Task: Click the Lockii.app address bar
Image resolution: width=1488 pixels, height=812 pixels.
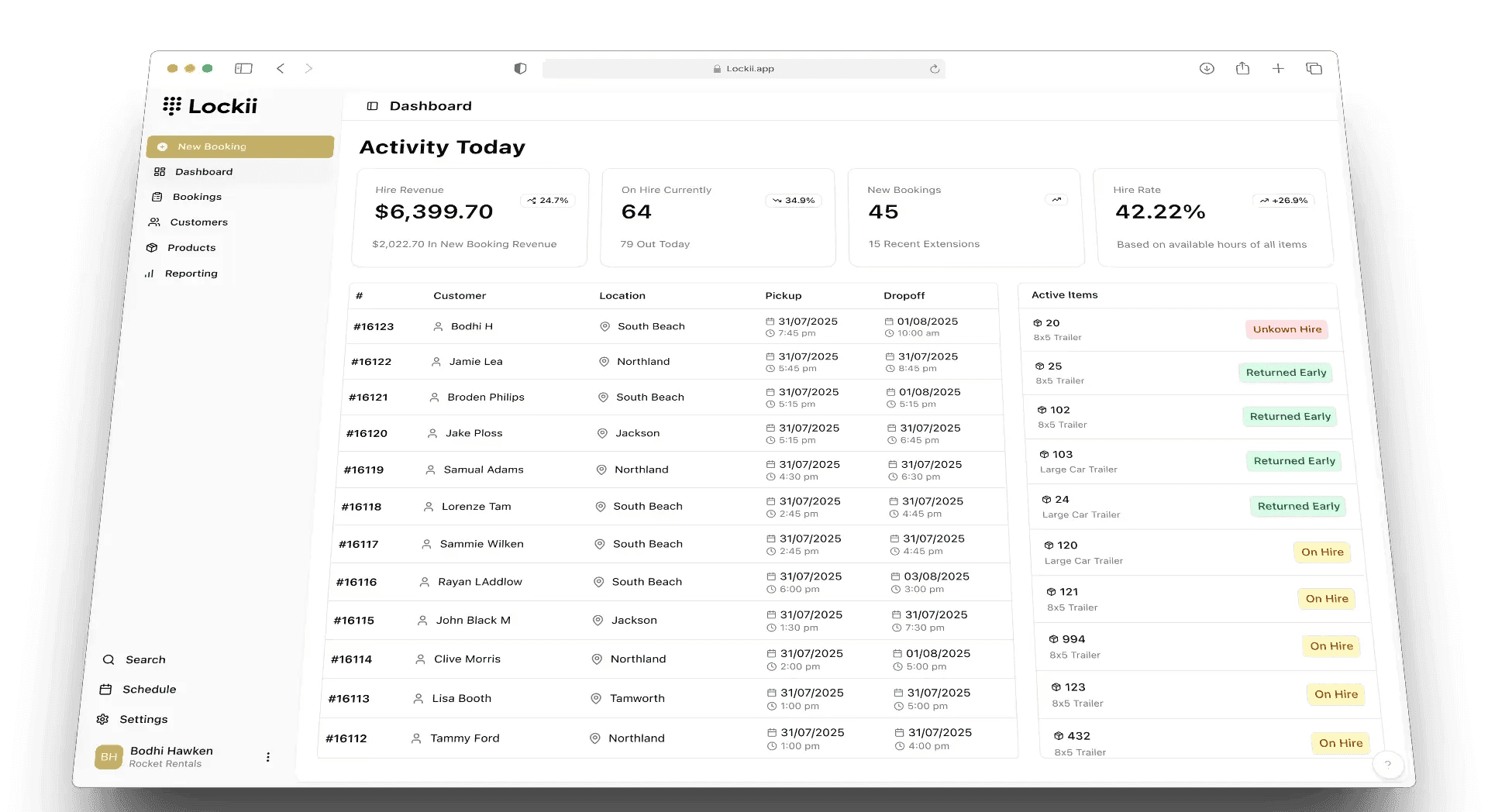Action: click(744, 69)
